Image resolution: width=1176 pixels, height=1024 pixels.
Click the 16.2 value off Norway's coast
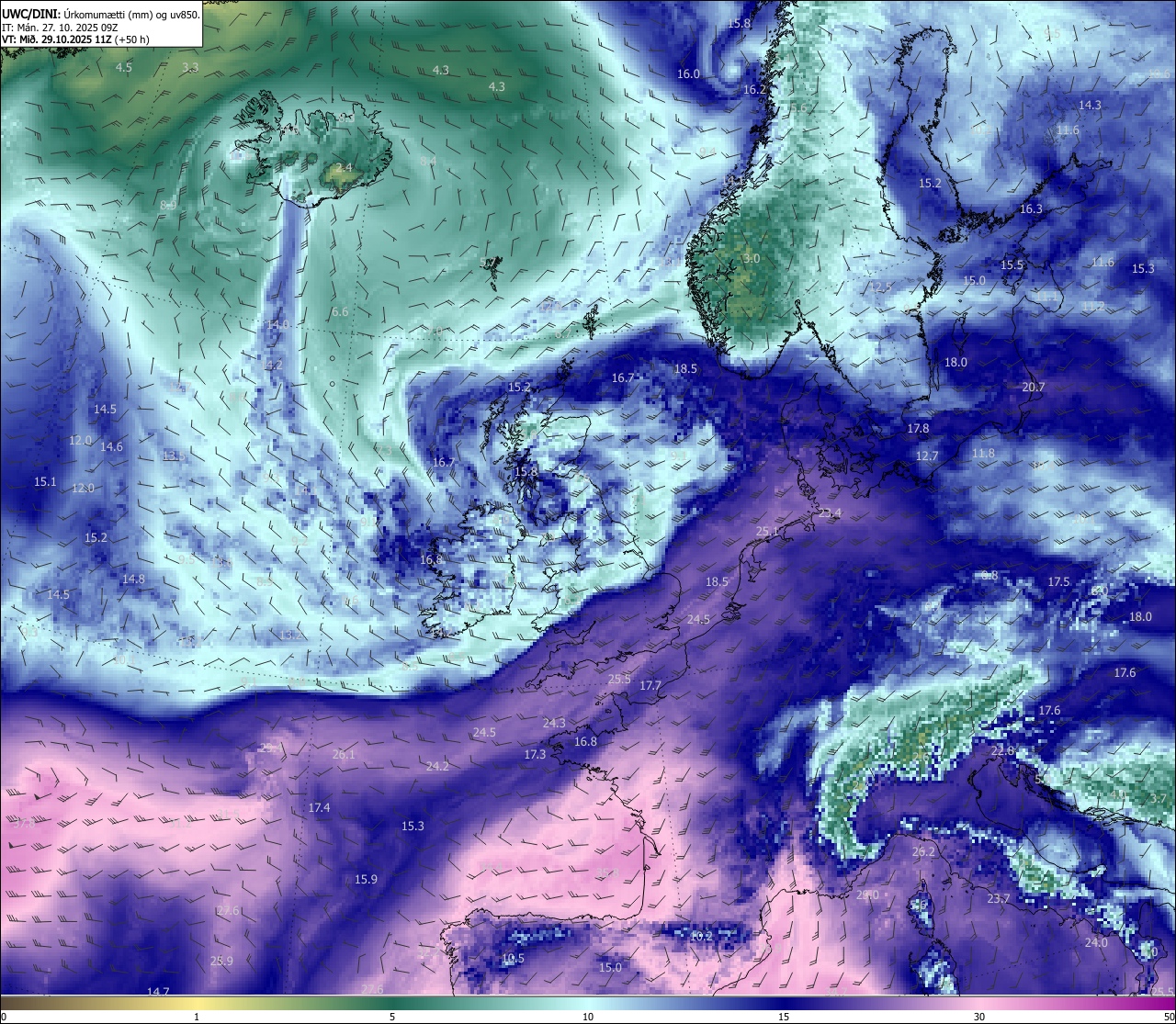tap(754, 90)
